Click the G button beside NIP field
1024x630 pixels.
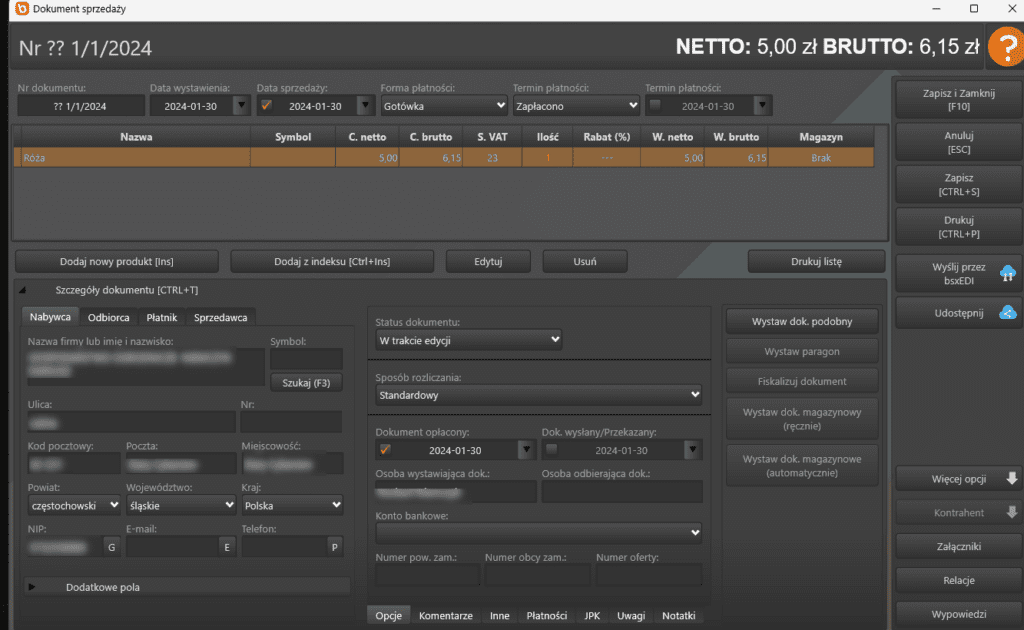tap(111, 546)
